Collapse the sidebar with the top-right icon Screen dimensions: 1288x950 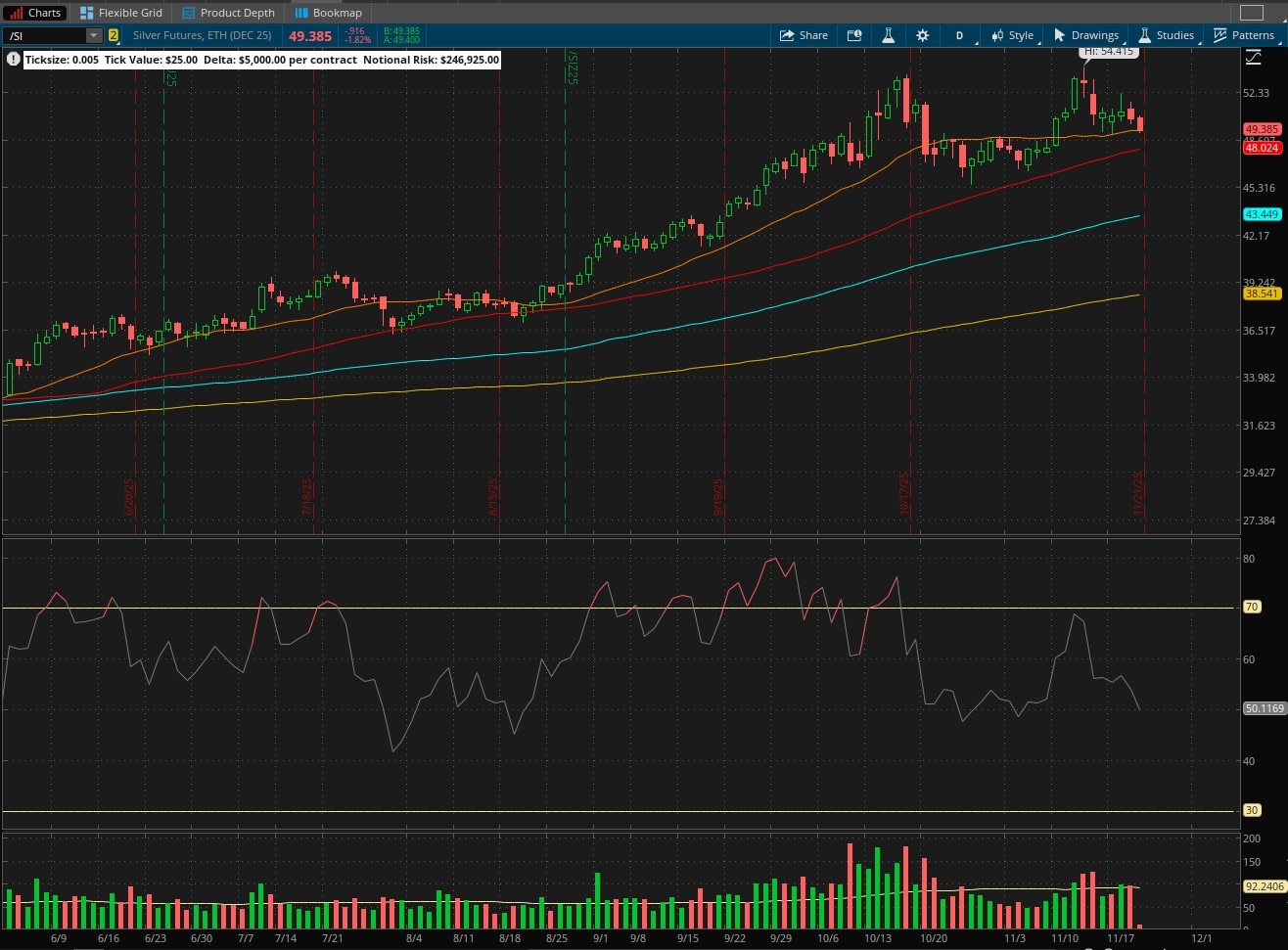point(1254,13)
